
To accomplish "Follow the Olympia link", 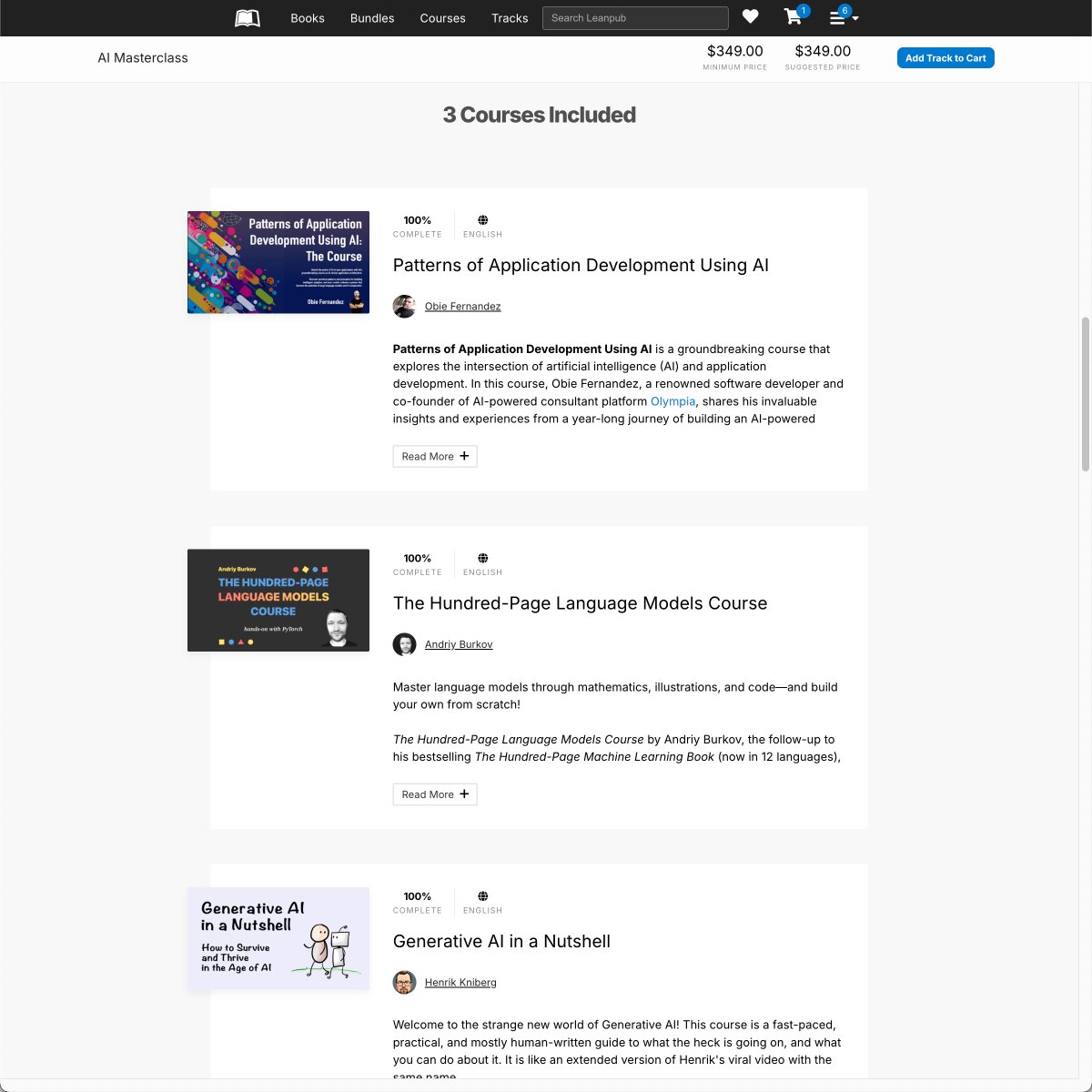I will pos(672,401).
